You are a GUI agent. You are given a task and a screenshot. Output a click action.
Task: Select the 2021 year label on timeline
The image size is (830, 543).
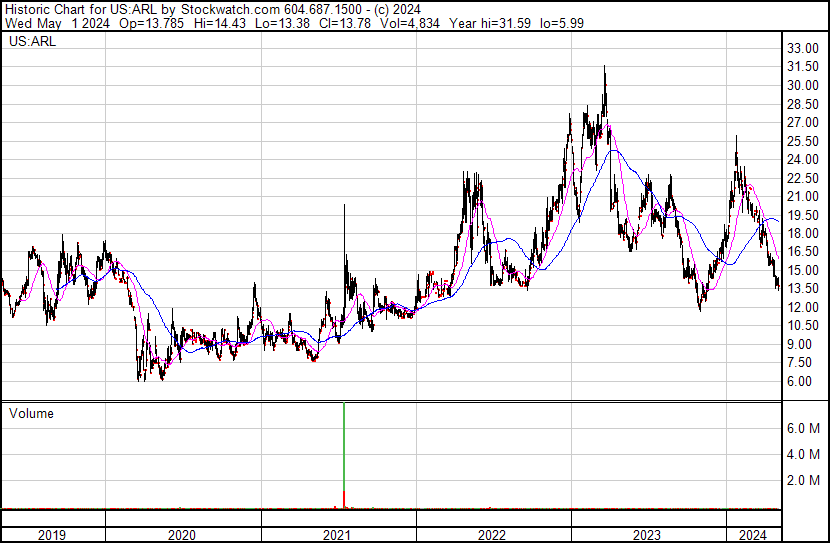pyautogui.click(x=338, y=535)
